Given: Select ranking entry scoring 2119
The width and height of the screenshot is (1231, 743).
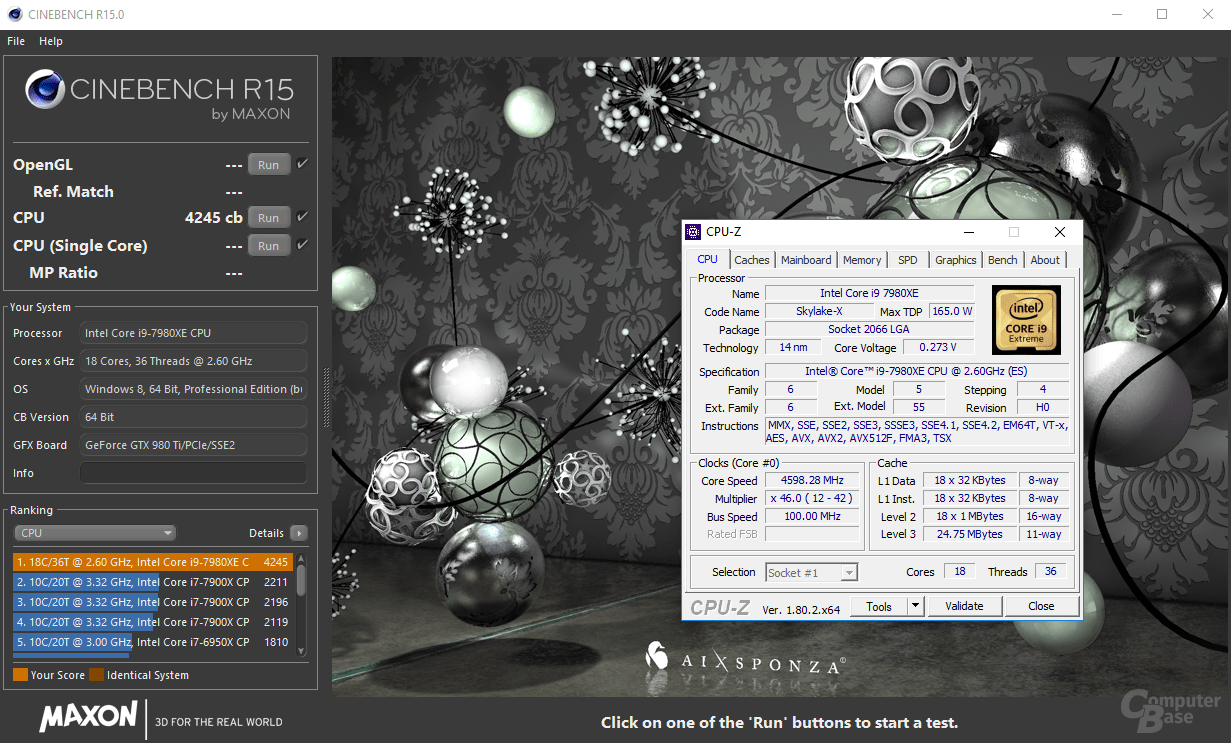Looking at the screenshot, I should click(153, 622).
